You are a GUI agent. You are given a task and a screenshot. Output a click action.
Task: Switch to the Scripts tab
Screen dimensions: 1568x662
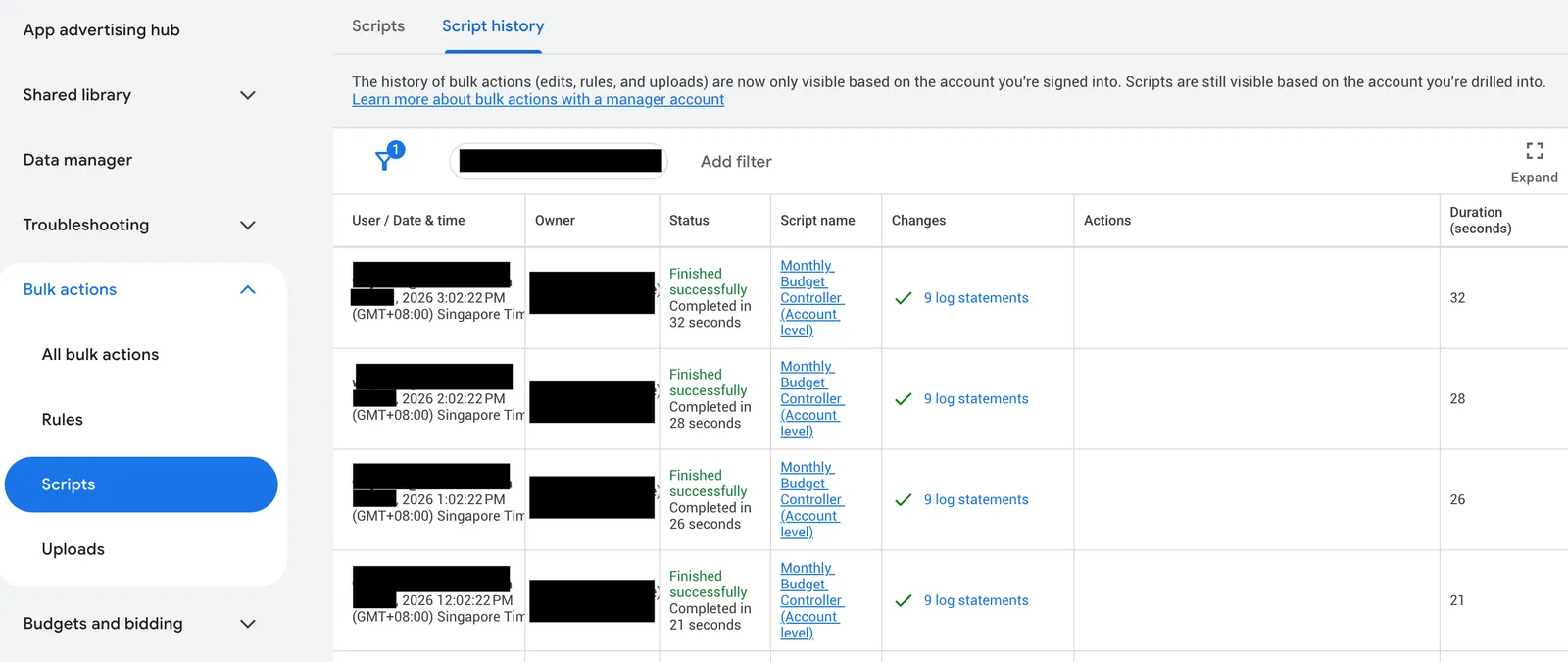click(378, 25)
